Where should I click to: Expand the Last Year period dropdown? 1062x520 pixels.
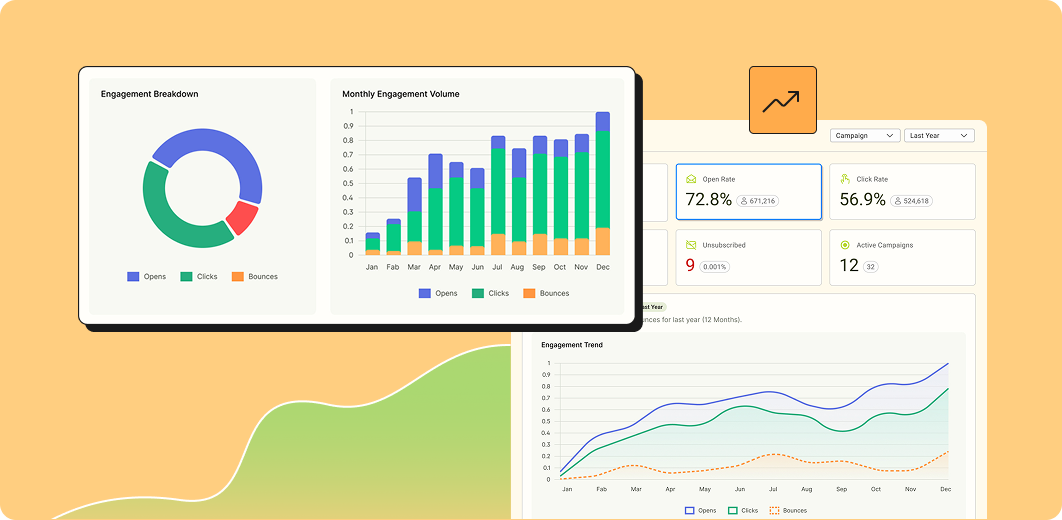[938, 135]
